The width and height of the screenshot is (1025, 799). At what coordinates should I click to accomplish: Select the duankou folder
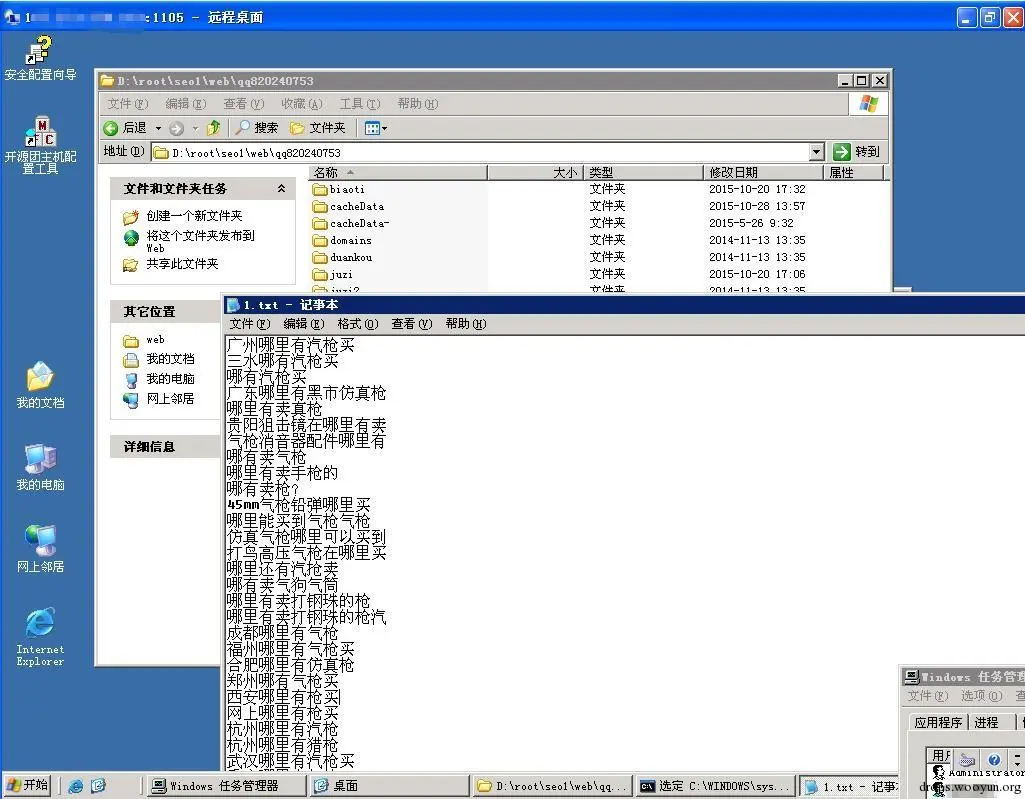pos(342,258)
